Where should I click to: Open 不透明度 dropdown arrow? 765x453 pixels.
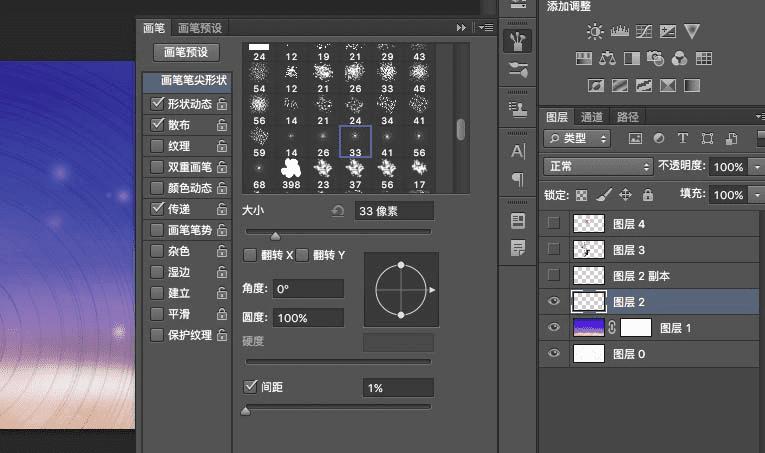757,167
